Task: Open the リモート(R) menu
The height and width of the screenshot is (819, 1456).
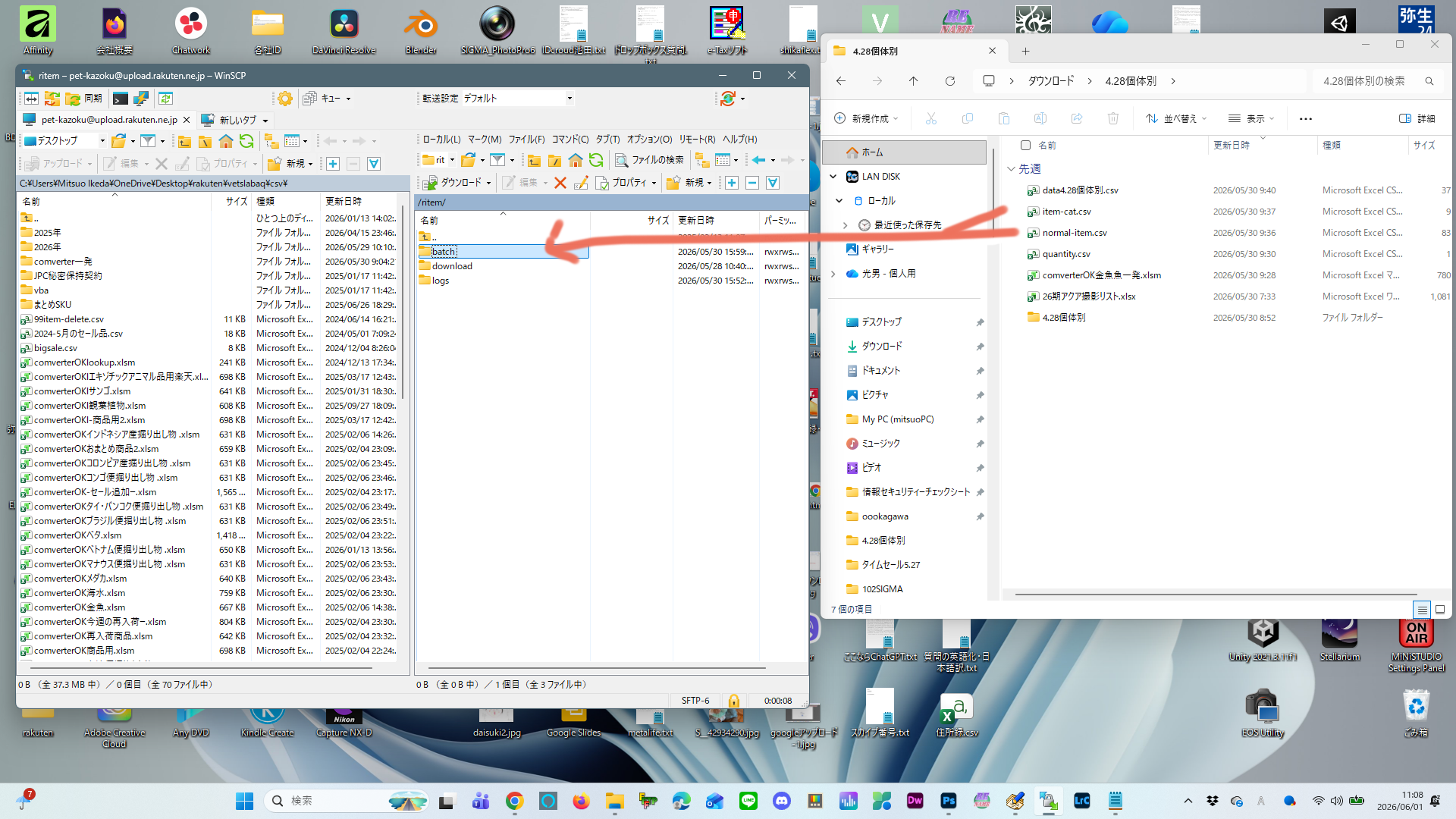Action: pos(697,140)
